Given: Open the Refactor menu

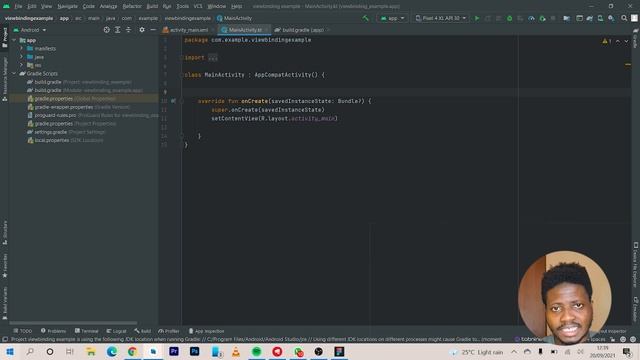Looking at the screenshot, I should pos(132,7).
